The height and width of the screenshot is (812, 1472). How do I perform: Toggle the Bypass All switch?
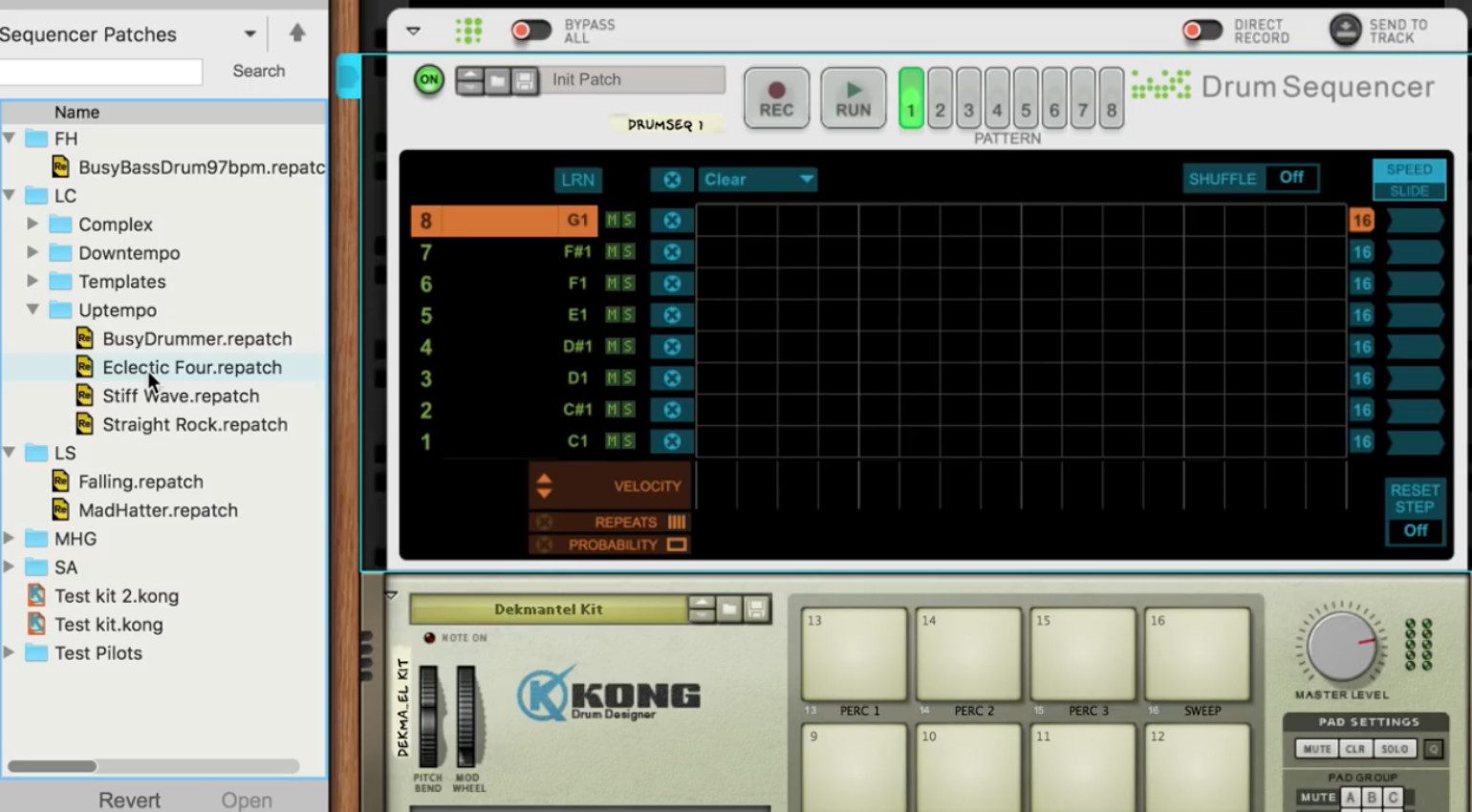point(530,31)
